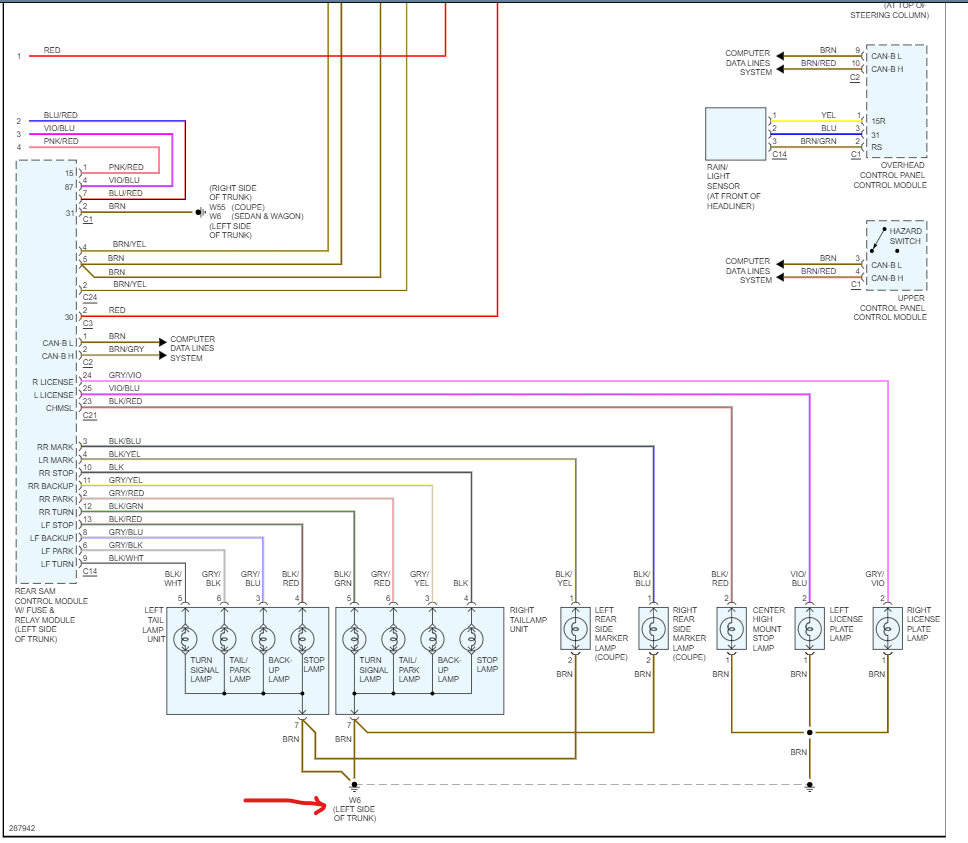968x843 pixels.
Task: Click the "C24" connector label
Action: pyautogui.click(x=90, y=297)
